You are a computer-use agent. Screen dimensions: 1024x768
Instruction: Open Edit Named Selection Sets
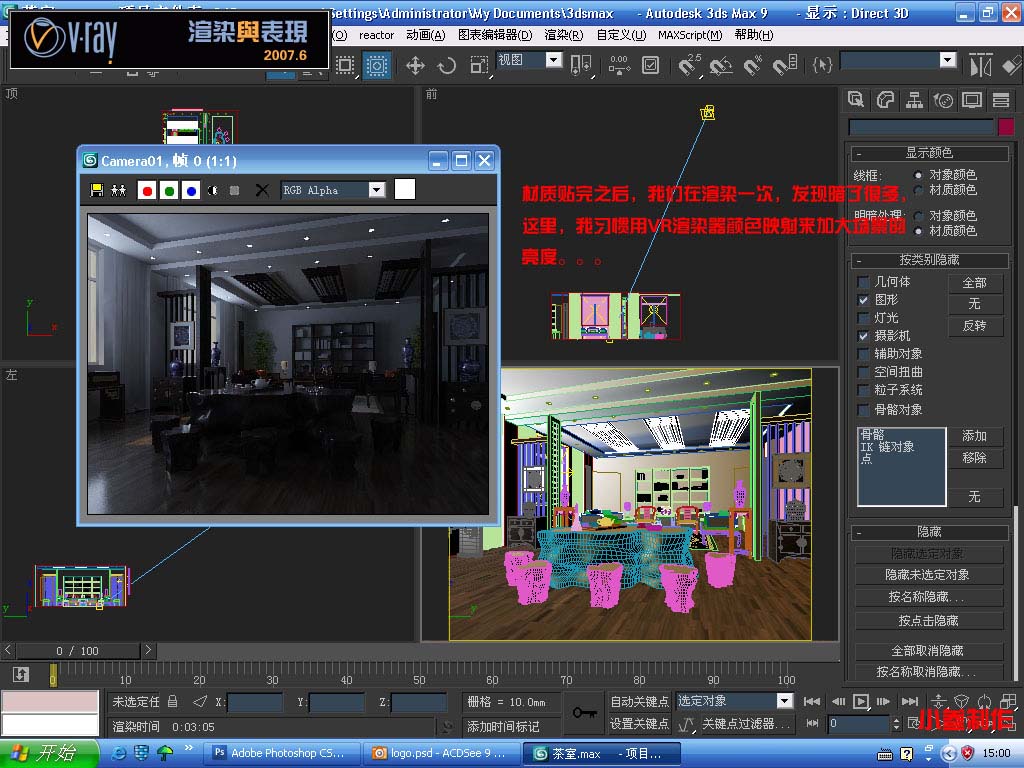(x=822, y=65)
